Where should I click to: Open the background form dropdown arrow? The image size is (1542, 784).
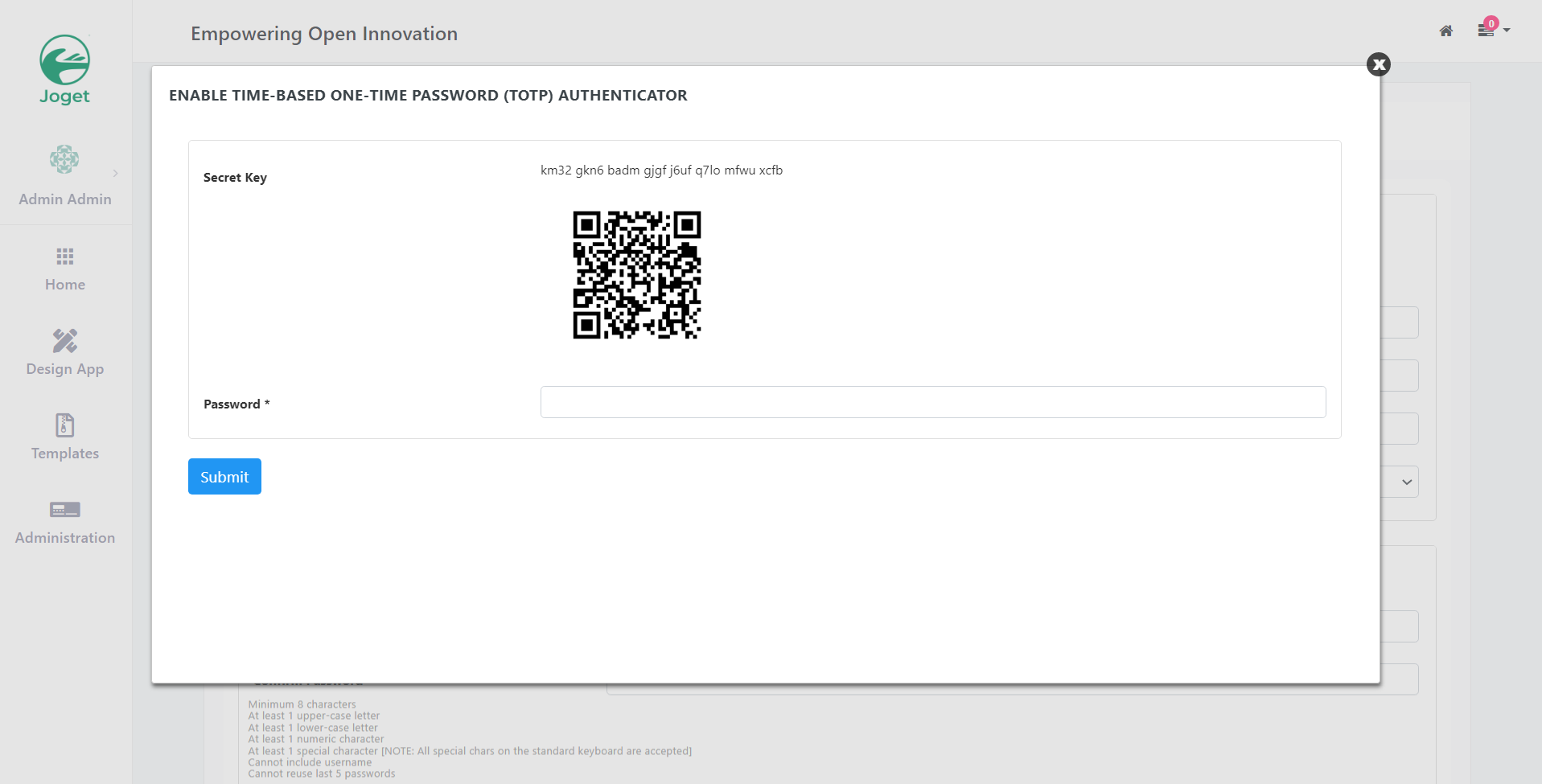point(1407,482)
